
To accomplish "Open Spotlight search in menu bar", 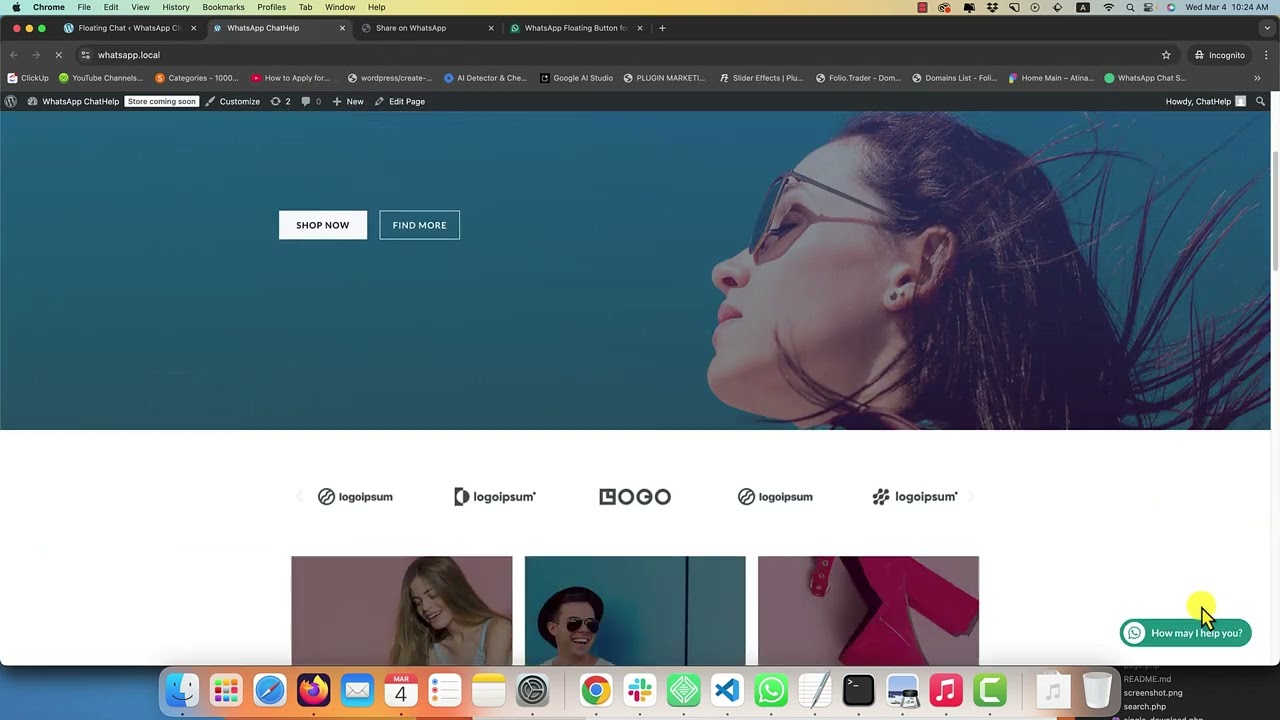I will [x=1130, y=7].
